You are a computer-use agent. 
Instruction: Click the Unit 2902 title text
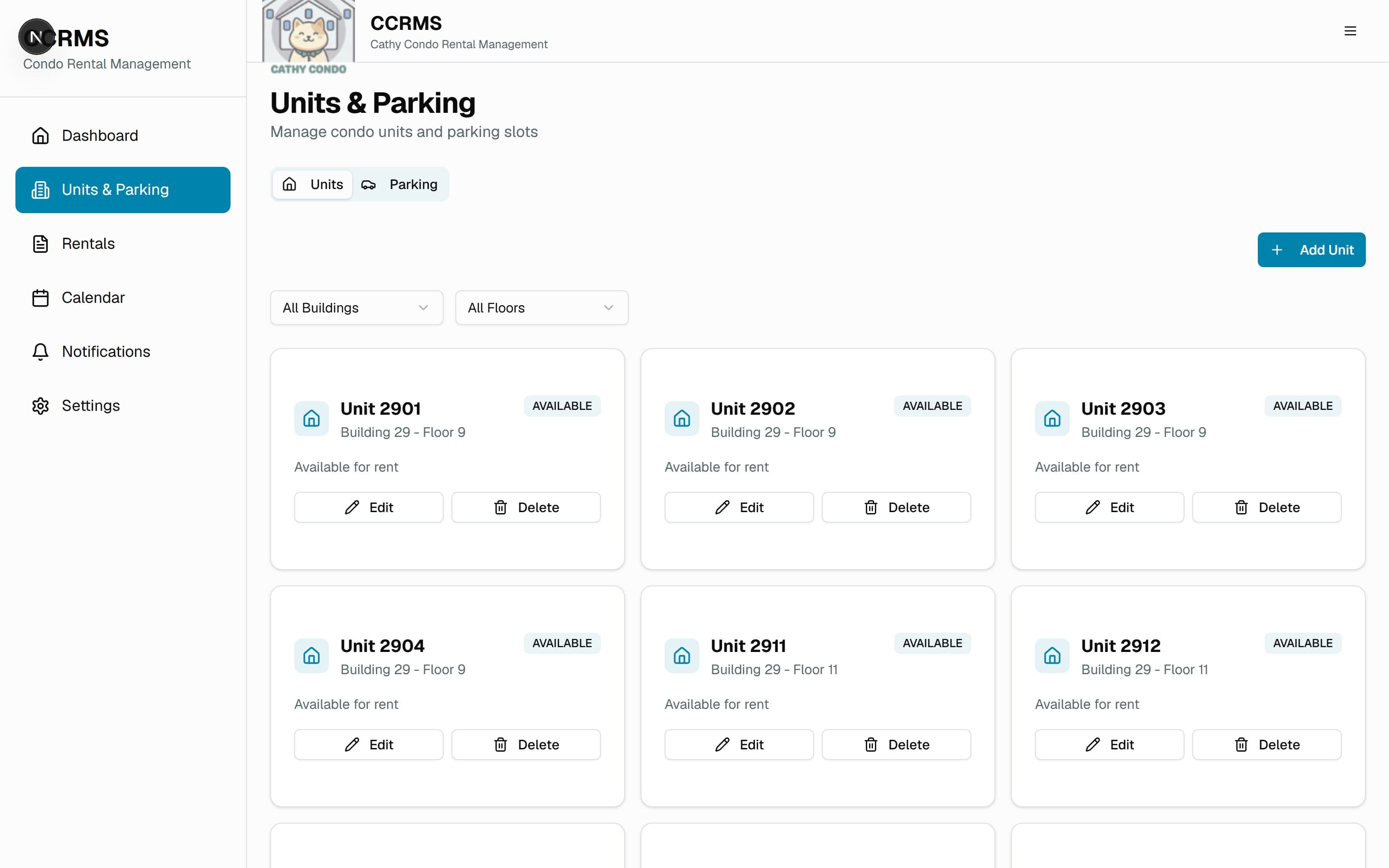[753, 409]
